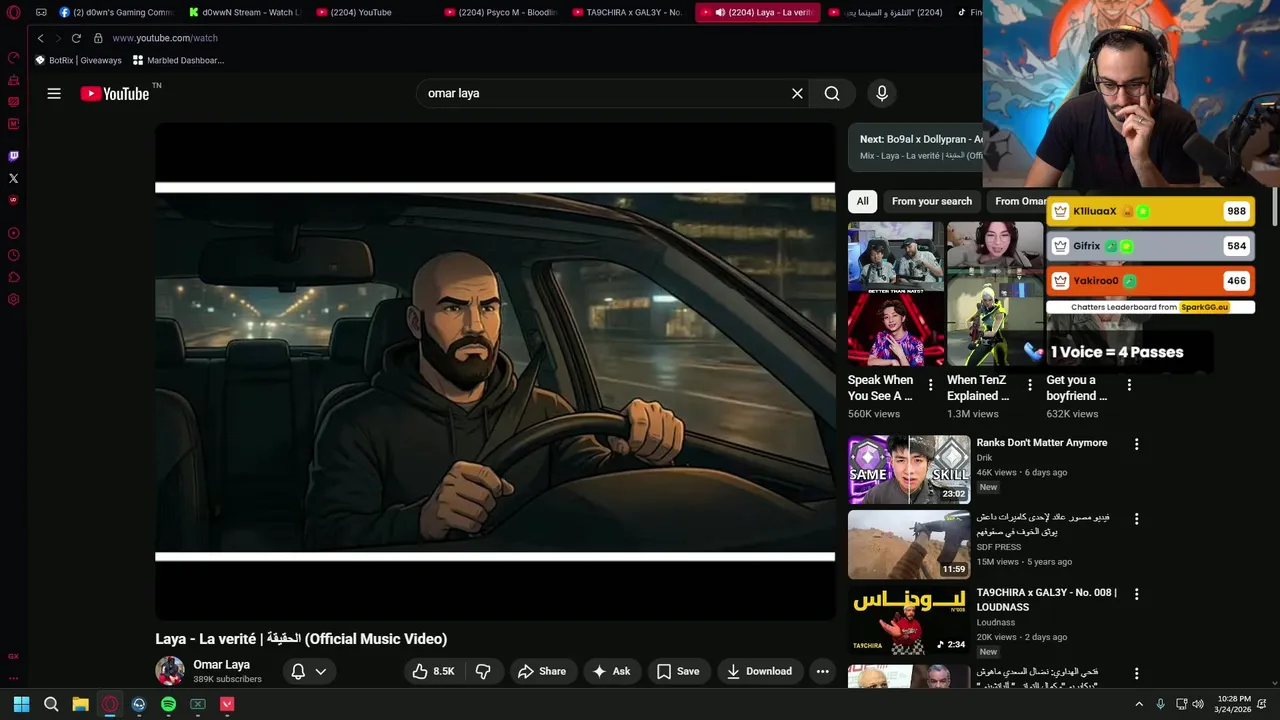Click the Ask button
This screenshot has height=720, width=1280.
click(611, 671)
